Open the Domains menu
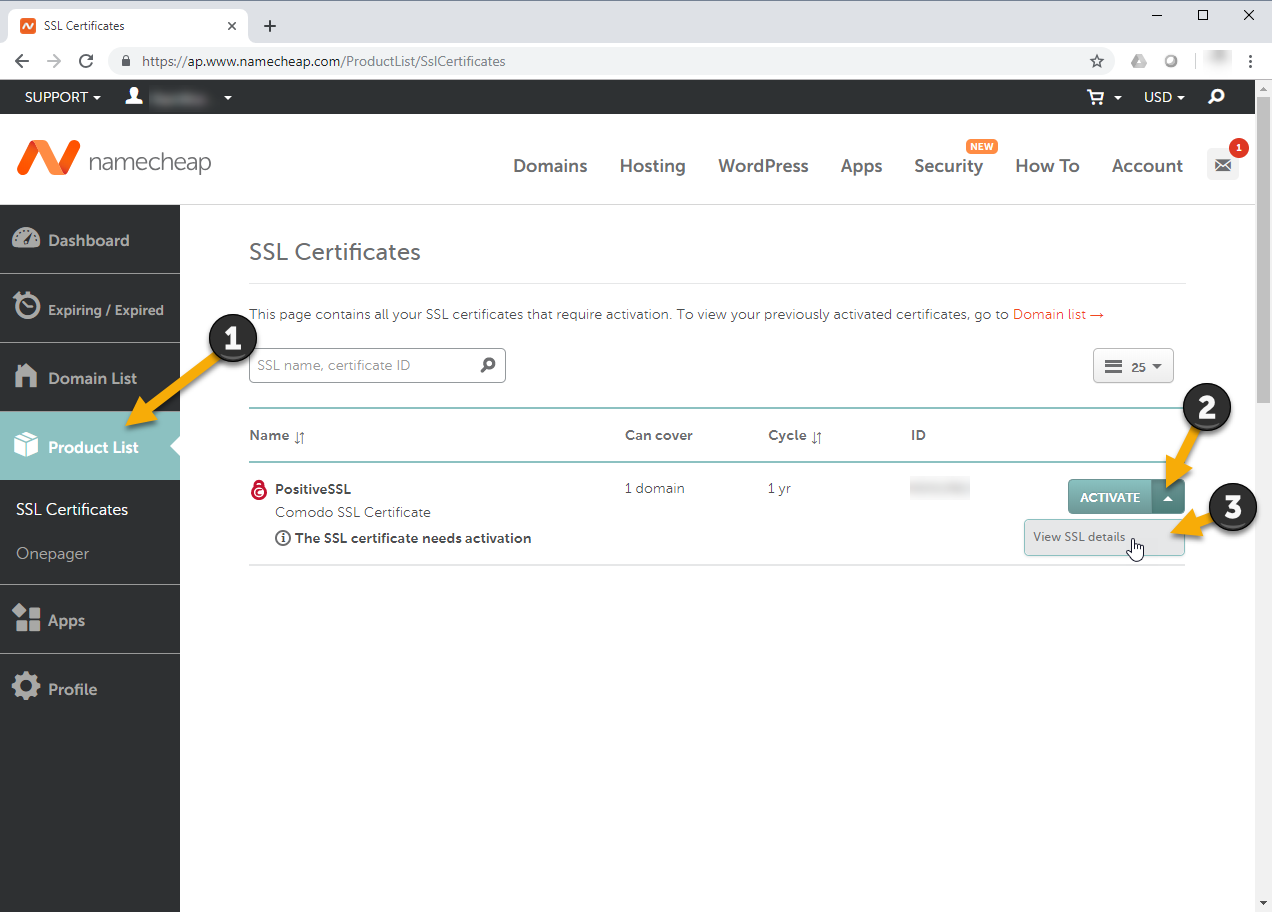1272x912 pixels. point(550,166)
